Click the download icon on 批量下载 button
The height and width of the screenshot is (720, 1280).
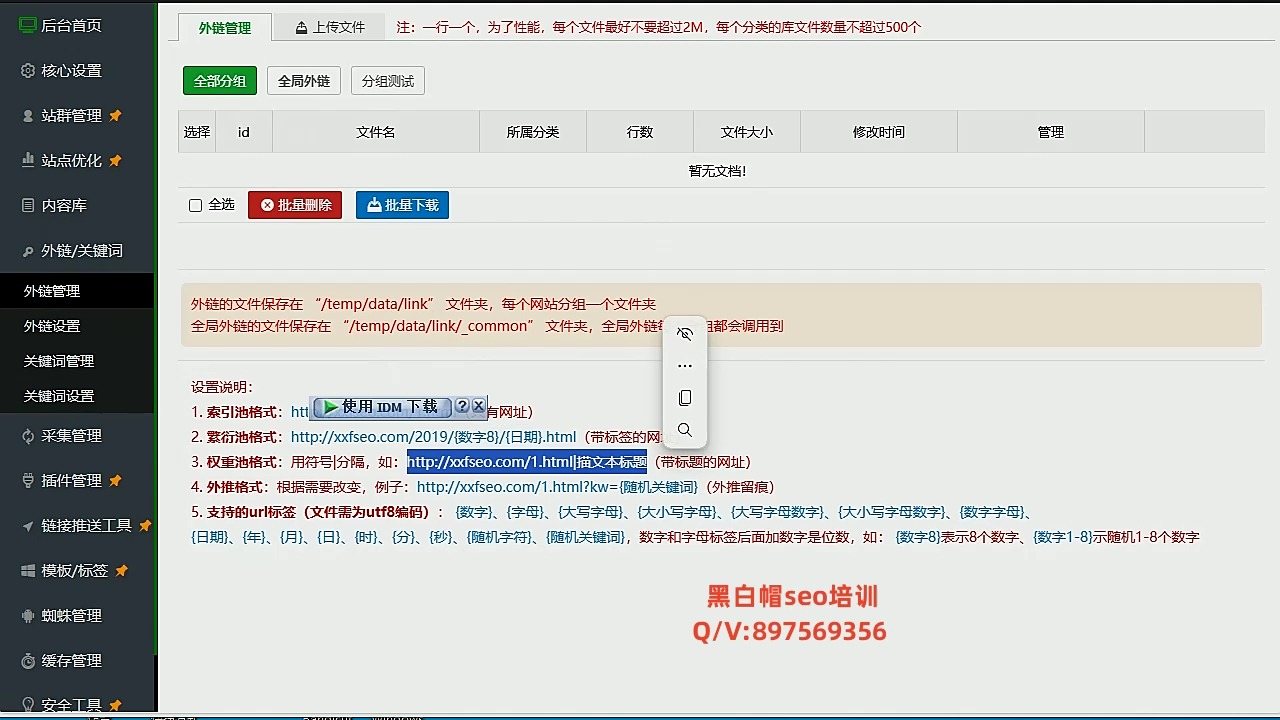pyautogui.click(x=374, y=205)
